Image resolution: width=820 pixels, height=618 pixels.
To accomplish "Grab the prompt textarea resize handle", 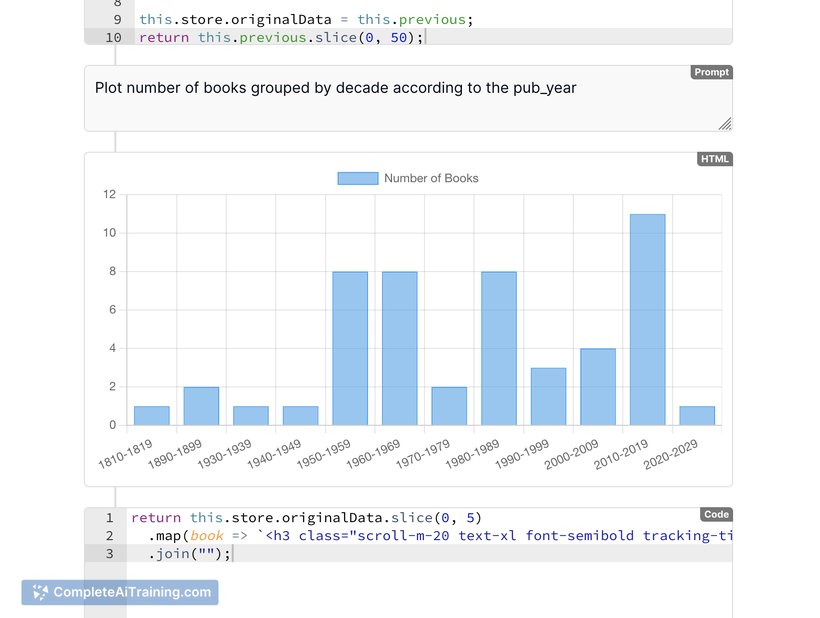I will tap(725, 124).
